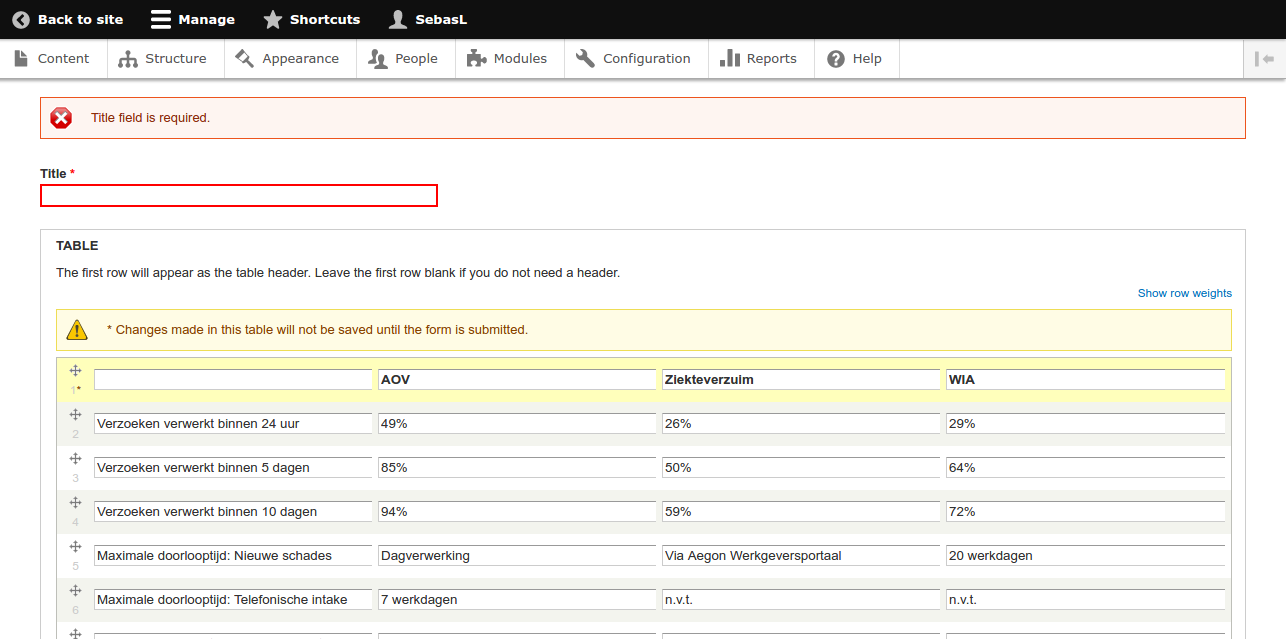Collapse toolbar with the orientation toggle arrow
This screenshot has width=1286, height=639.
point(1264,59)
